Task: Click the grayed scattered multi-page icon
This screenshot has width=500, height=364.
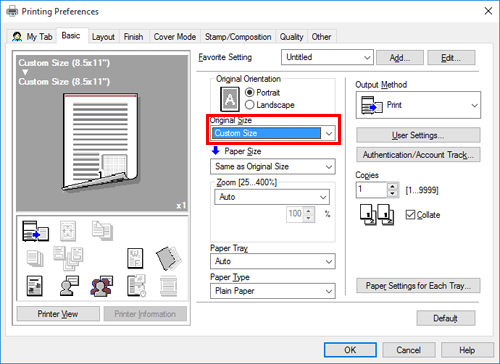Action: tap(68, 258)
